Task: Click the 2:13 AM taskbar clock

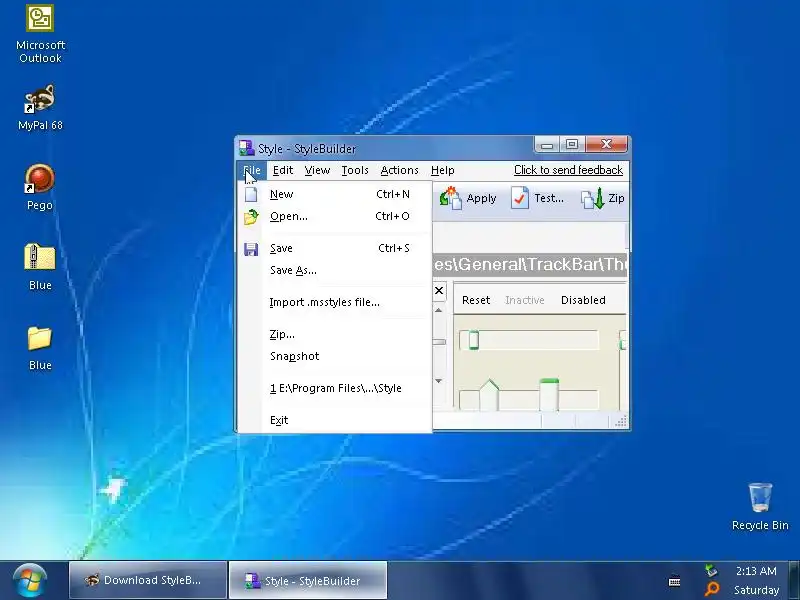Action: pos(756,571)
